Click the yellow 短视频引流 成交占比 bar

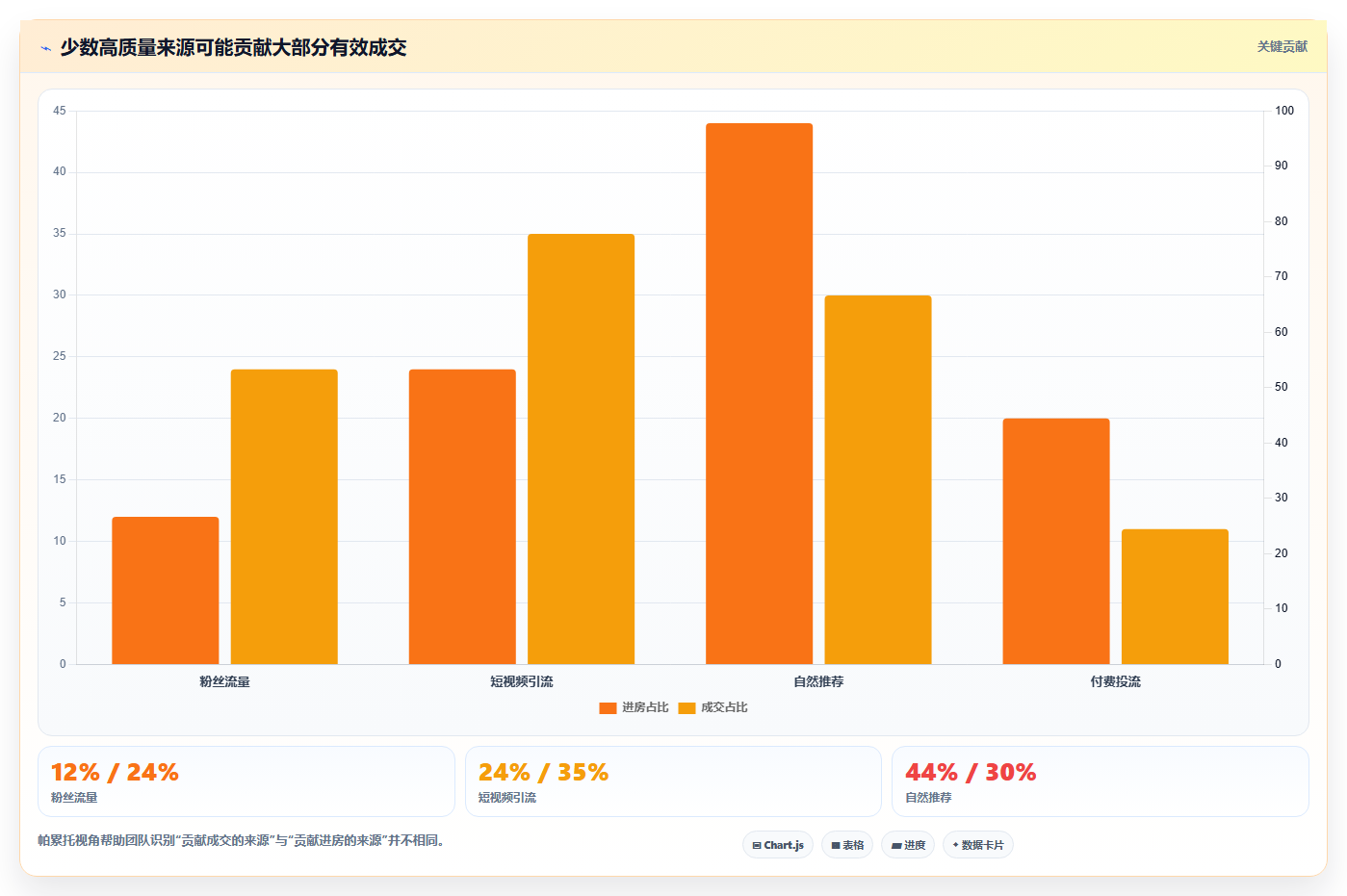(581, 449)
